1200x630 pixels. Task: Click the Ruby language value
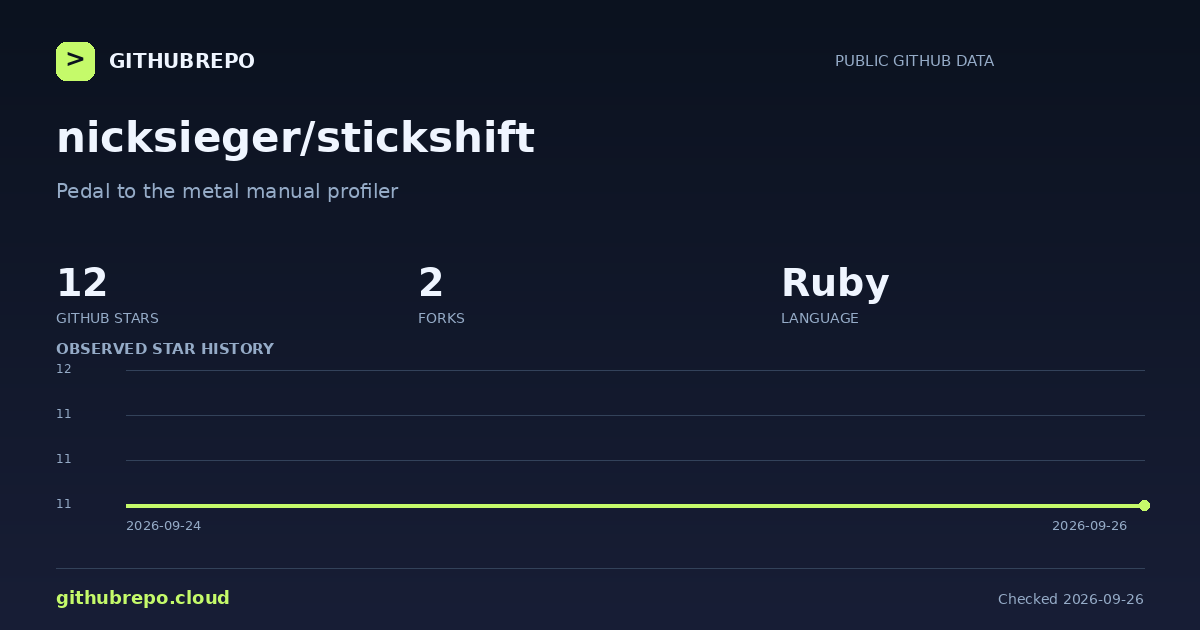pos(835,284)
